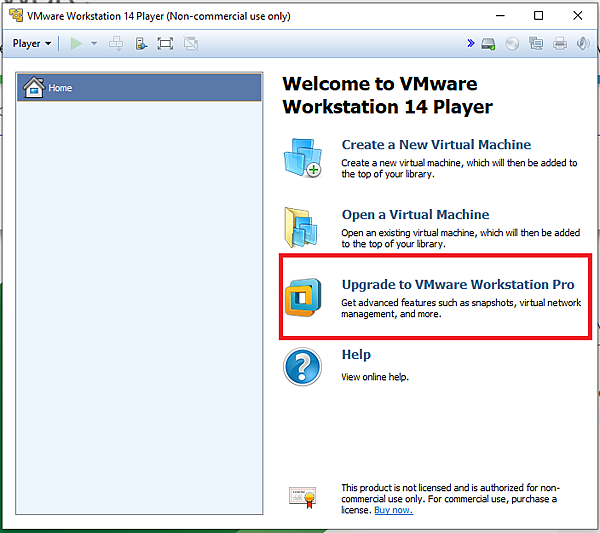The image size is (600, 533).
Task: Click the Send Ctrl+Alt+Del toolbar icon
Action: point(116,44)
